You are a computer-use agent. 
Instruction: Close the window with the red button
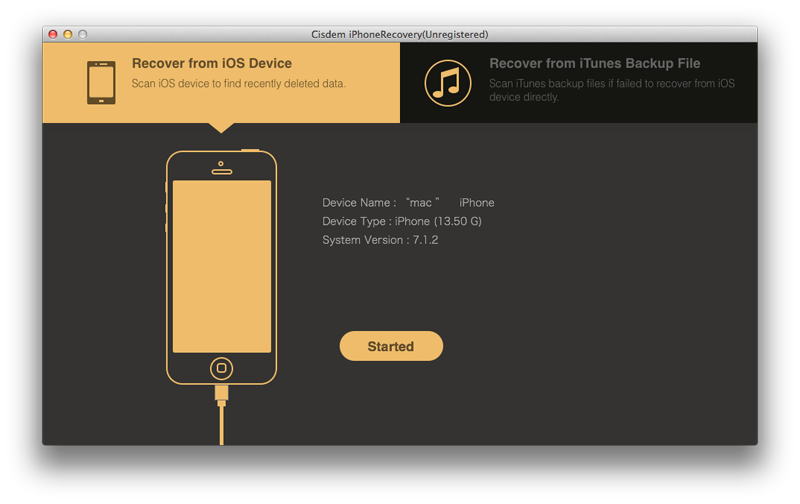pyautogui.click(x=53, y=34)
